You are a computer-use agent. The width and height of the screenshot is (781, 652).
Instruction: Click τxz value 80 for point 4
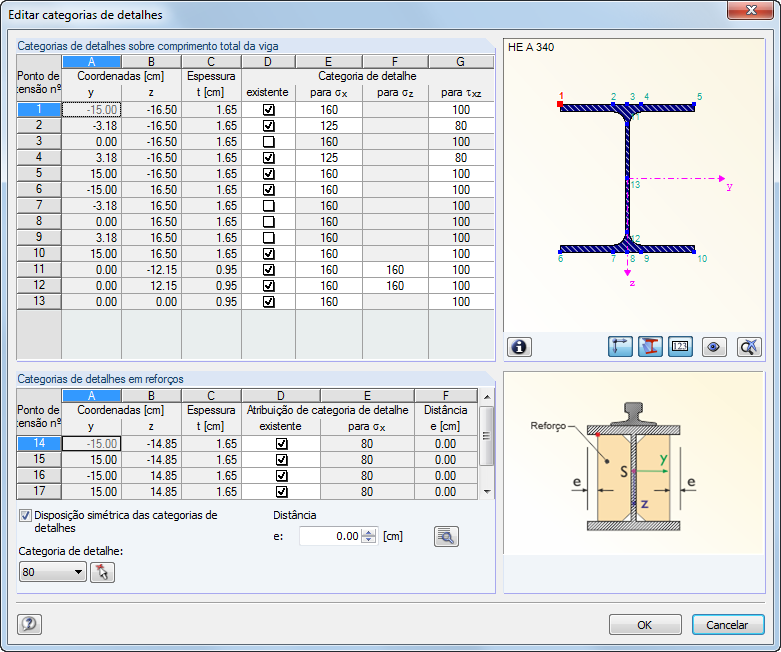461,157
